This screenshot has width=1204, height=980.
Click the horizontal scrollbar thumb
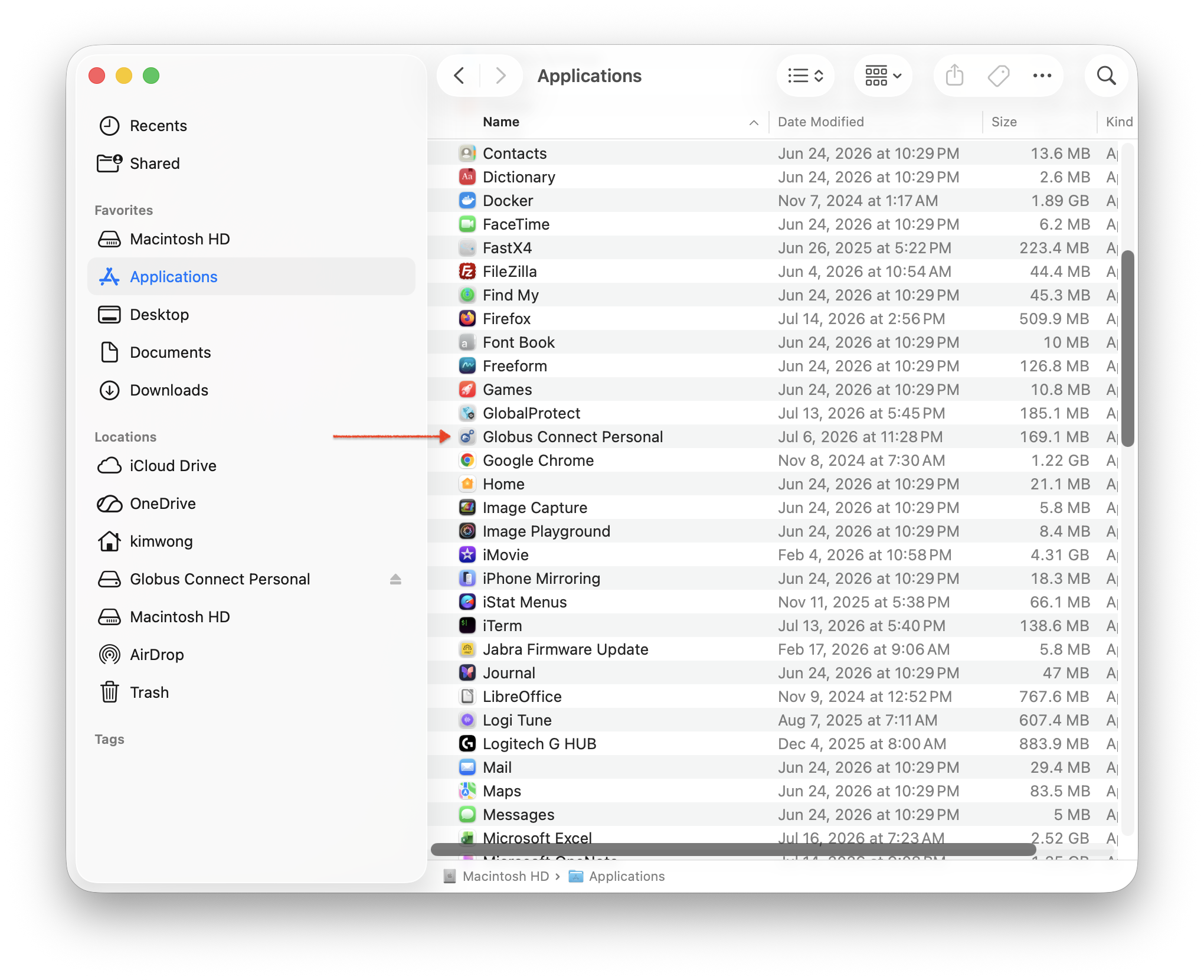pos(733,850)
